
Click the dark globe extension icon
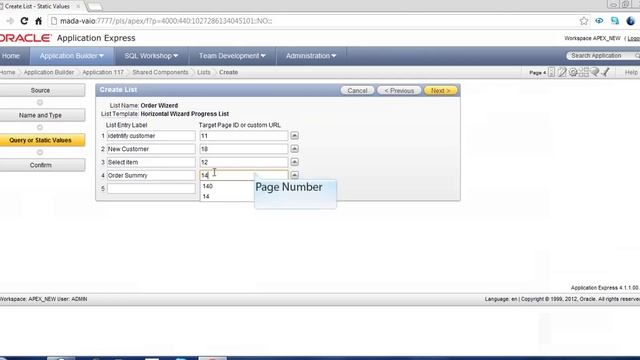point(631,21)
